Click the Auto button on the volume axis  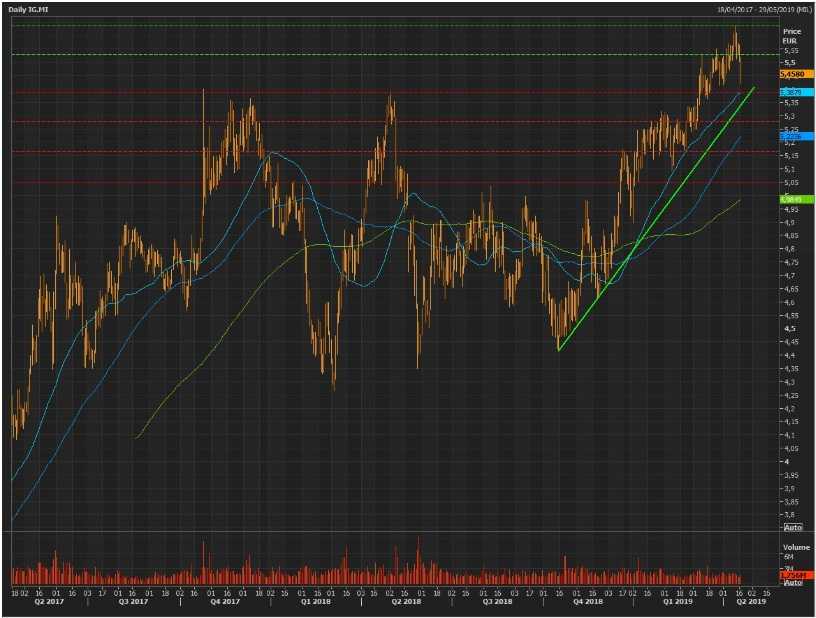tap(793, 583)
